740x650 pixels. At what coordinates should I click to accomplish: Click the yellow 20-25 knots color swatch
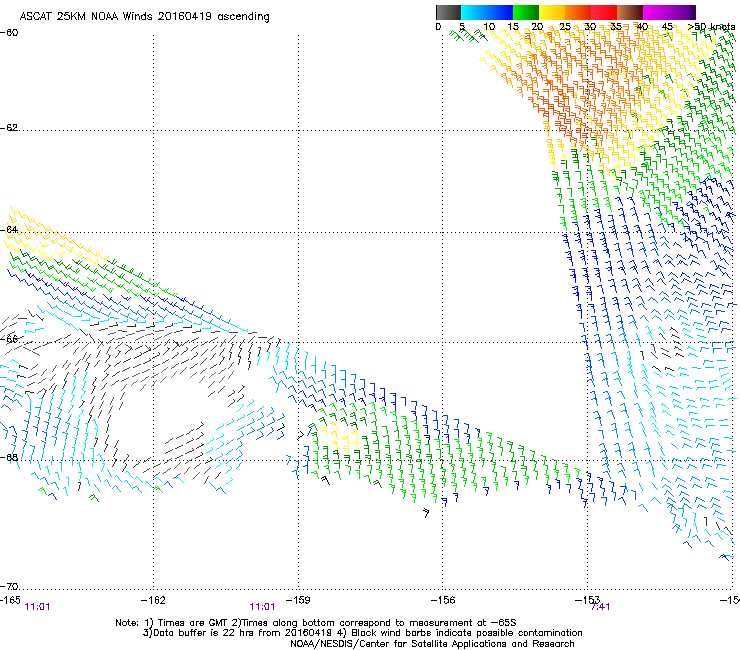pos(552,12)
